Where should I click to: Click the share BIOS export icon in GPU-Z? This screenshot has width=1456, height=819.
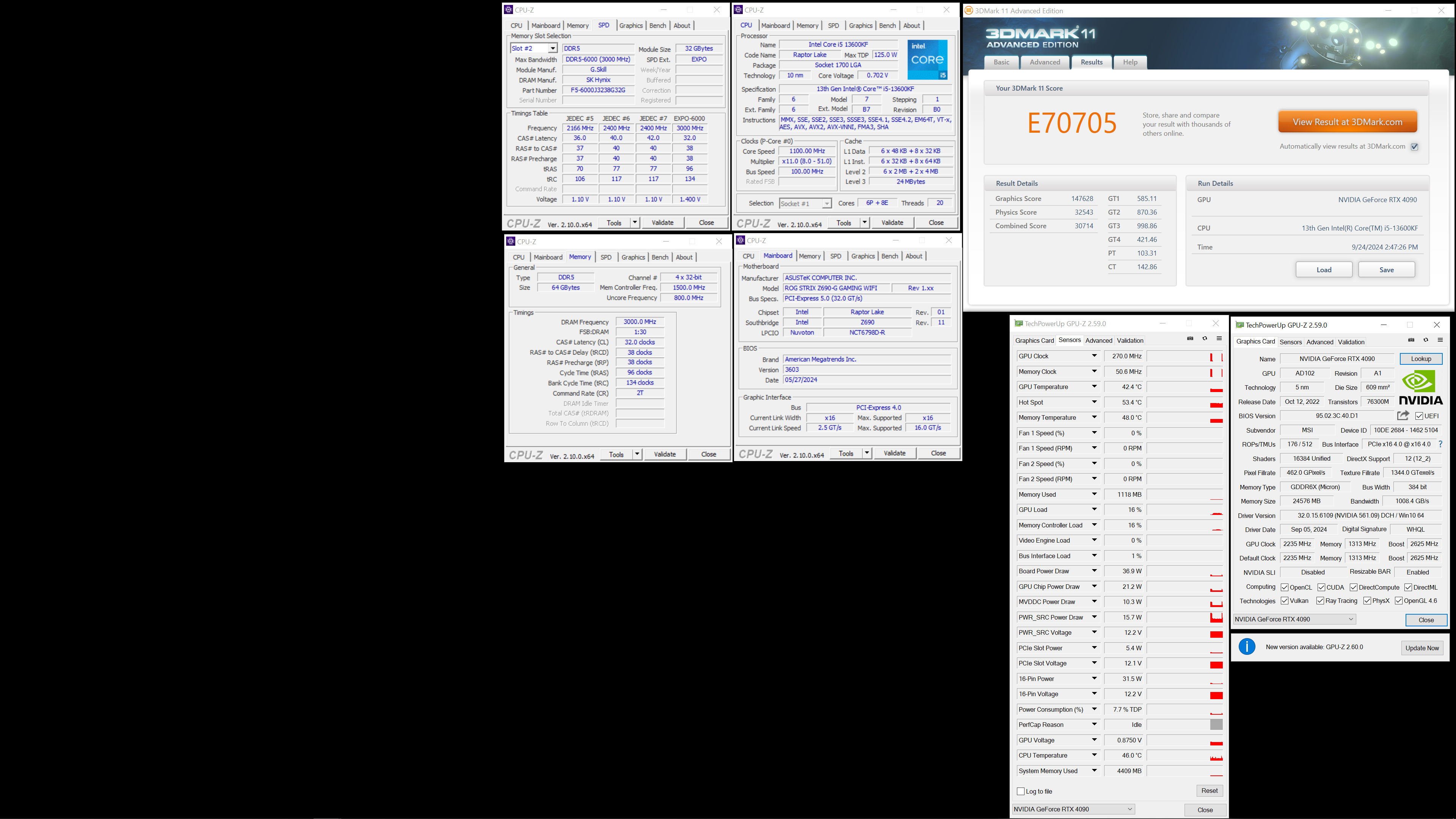click(1403, 416)
